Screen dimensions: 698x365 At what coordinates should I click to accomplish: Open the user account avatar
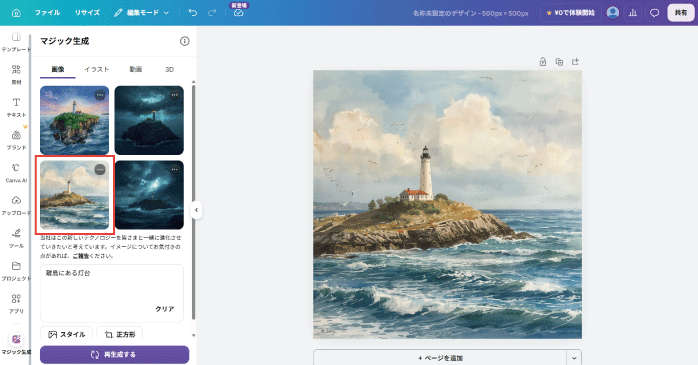[x=613, y=13]
